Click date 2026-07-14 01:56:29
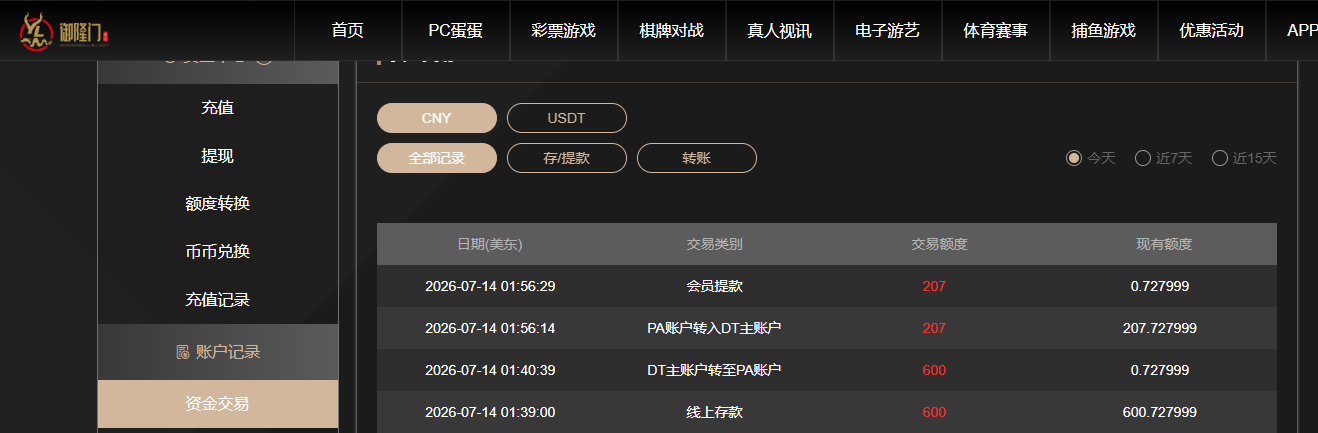Viewport: 1318px width, 433px height. tap(490, 286)
